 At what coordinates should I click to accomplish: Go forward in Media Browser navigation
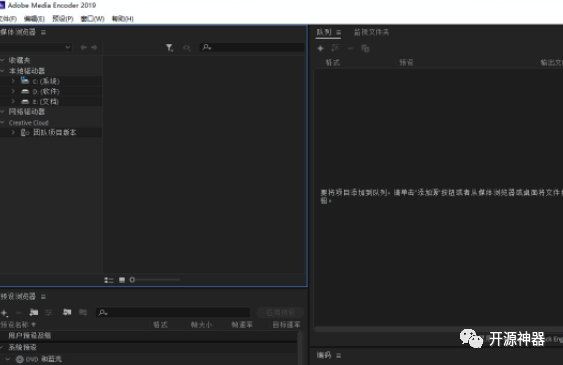pos(94,47)
